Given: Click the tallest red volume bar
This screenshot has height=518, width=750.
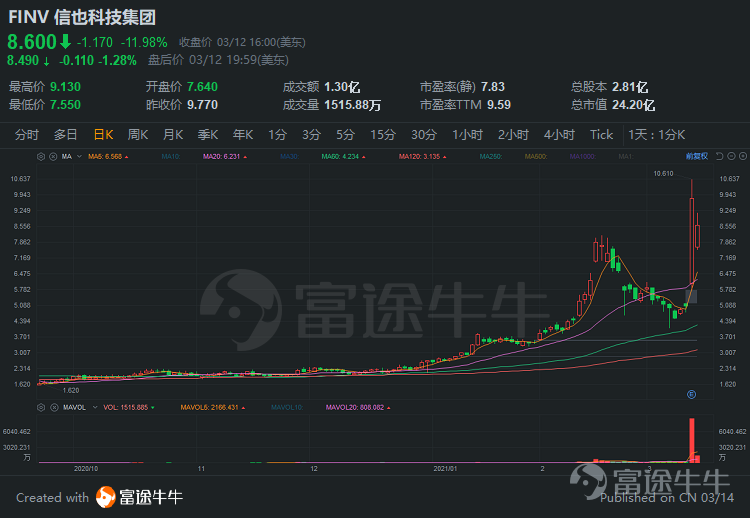Looking at the screenshot, I should [x=692, y=440].
